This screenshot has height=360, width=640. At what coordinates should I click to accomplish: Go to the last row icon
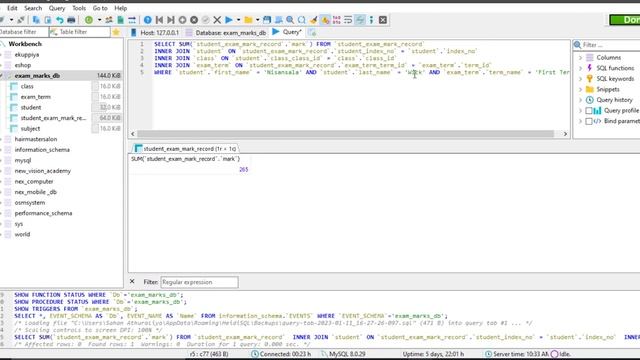171,20
